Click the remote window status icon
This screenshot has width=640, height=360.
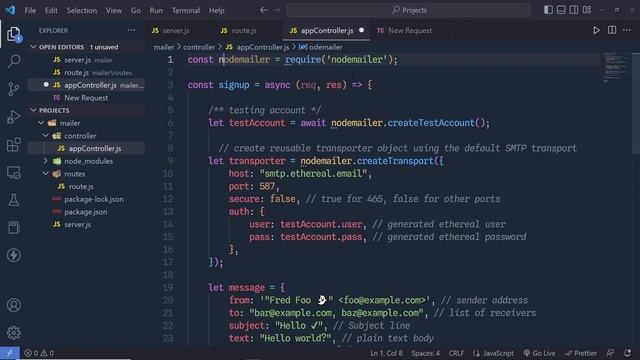(9, 353)
